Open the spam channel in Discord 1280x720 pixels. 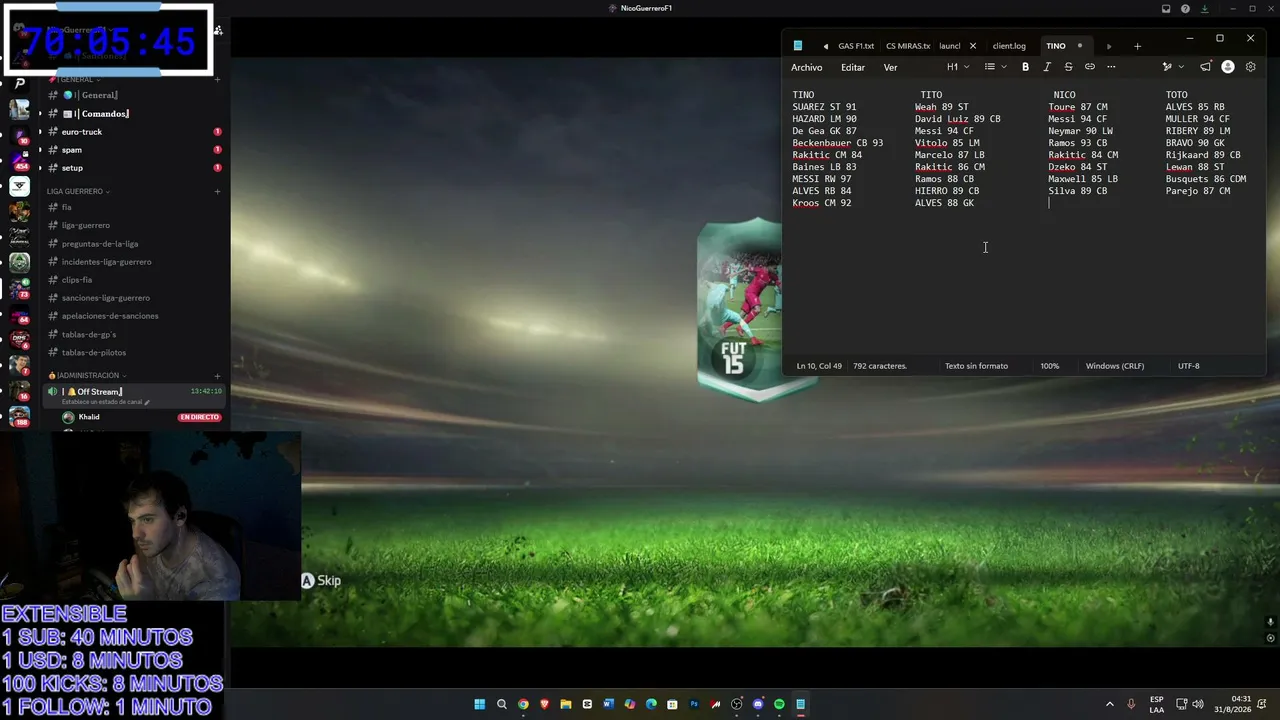[72, 150]
